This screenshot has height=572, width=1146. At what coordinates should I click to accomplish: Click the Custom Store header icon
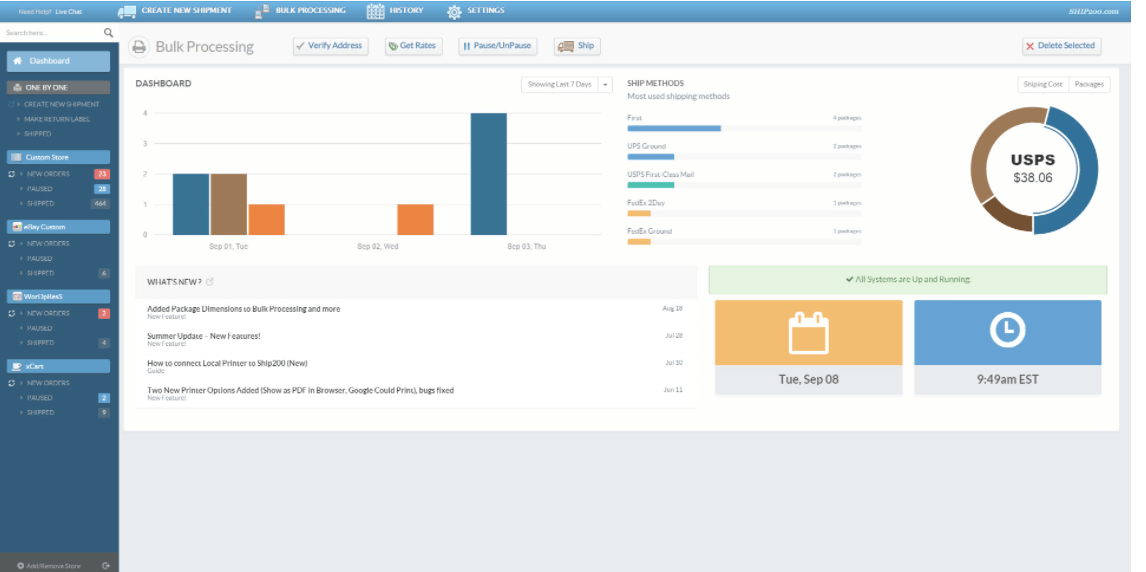coord(17,157)
